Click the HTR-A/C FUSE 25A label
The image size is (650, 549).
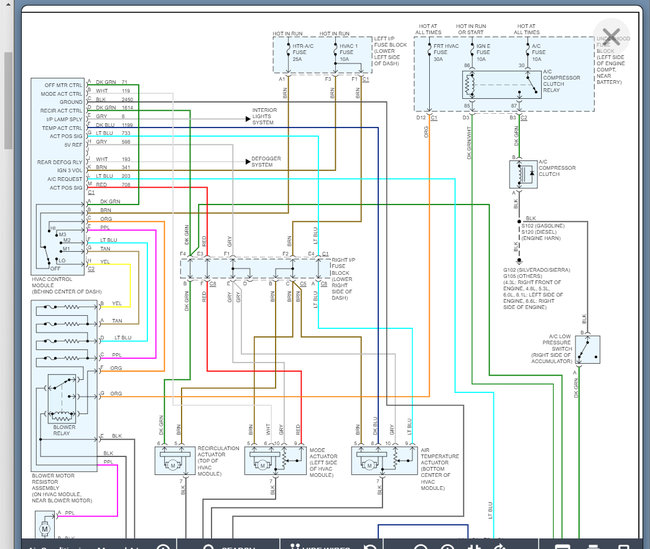pos(303,53)
